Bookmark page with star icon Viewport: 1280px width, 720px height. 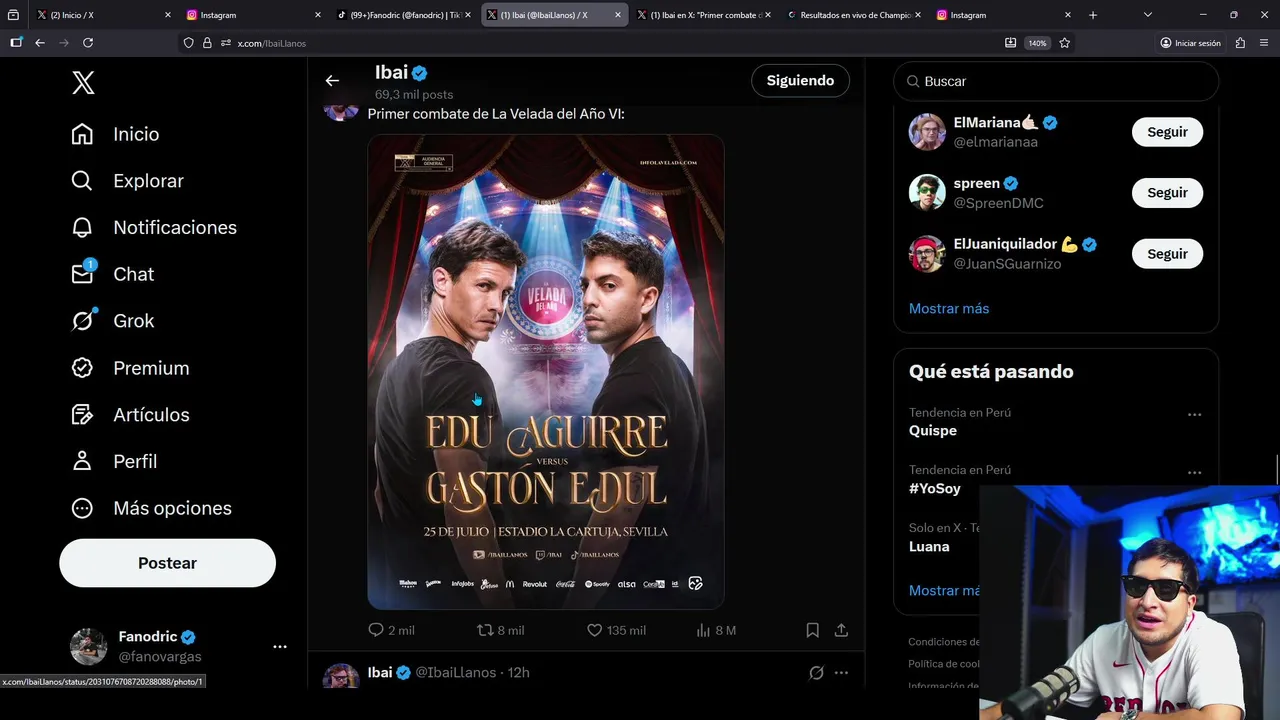point(1064,43)
